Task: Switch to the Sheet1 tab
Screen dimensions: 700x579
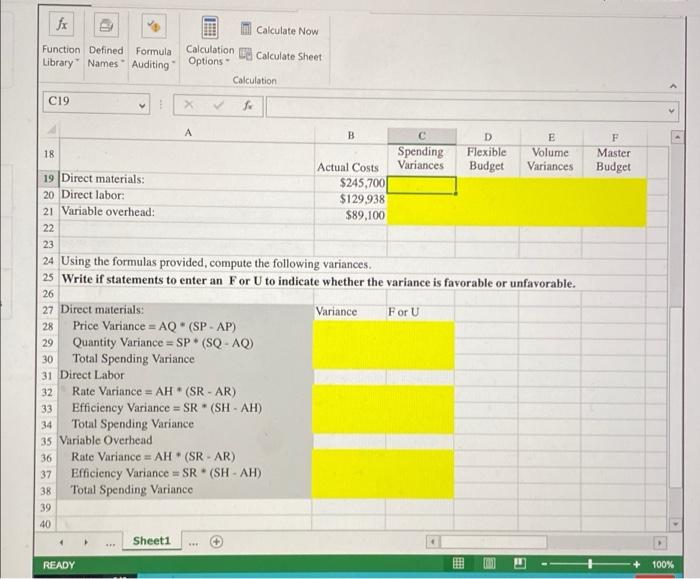Action: point(152,541)
